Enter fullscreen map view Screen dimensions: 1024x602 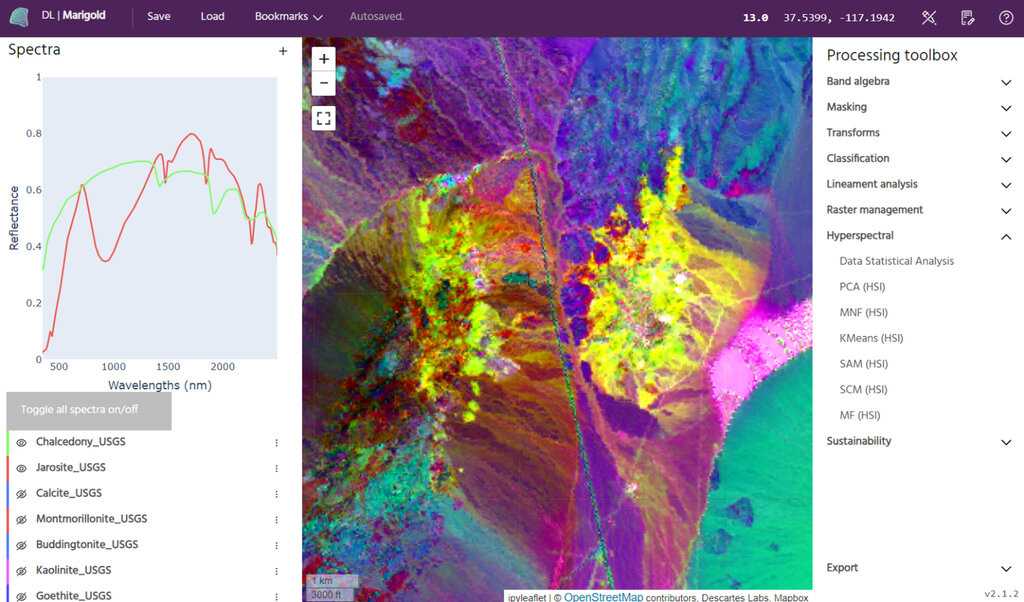point(324,118)
